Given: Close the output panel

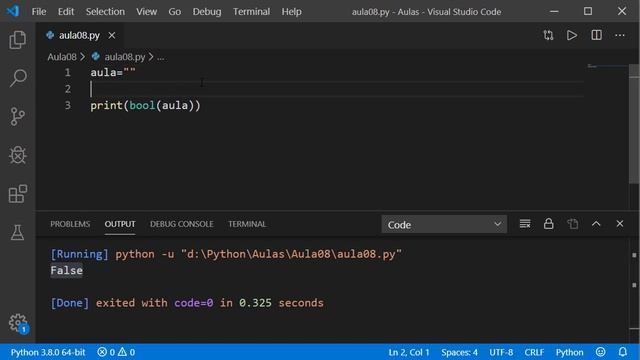Looking at the screenshot, I should [620, 224].
